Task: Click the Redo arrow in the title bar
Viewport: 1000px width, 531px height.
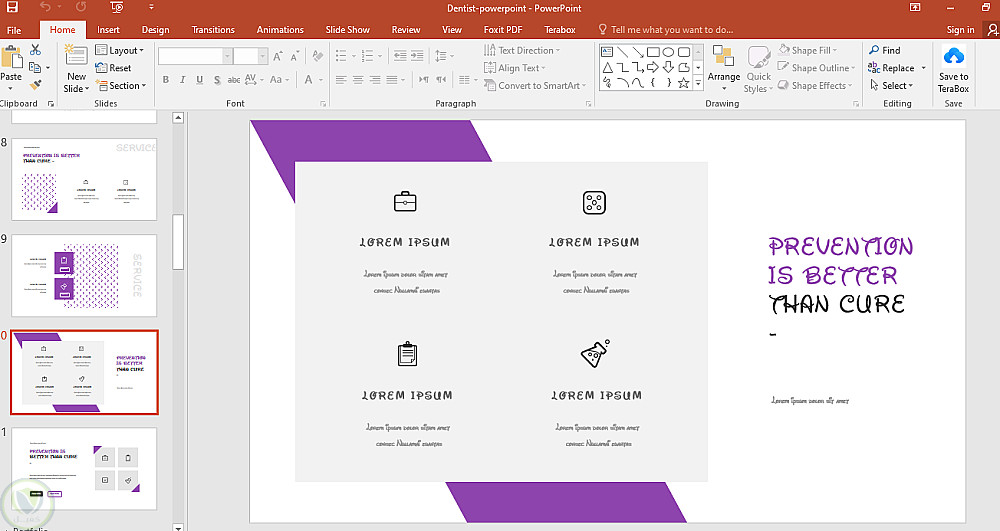Action: 81,8
